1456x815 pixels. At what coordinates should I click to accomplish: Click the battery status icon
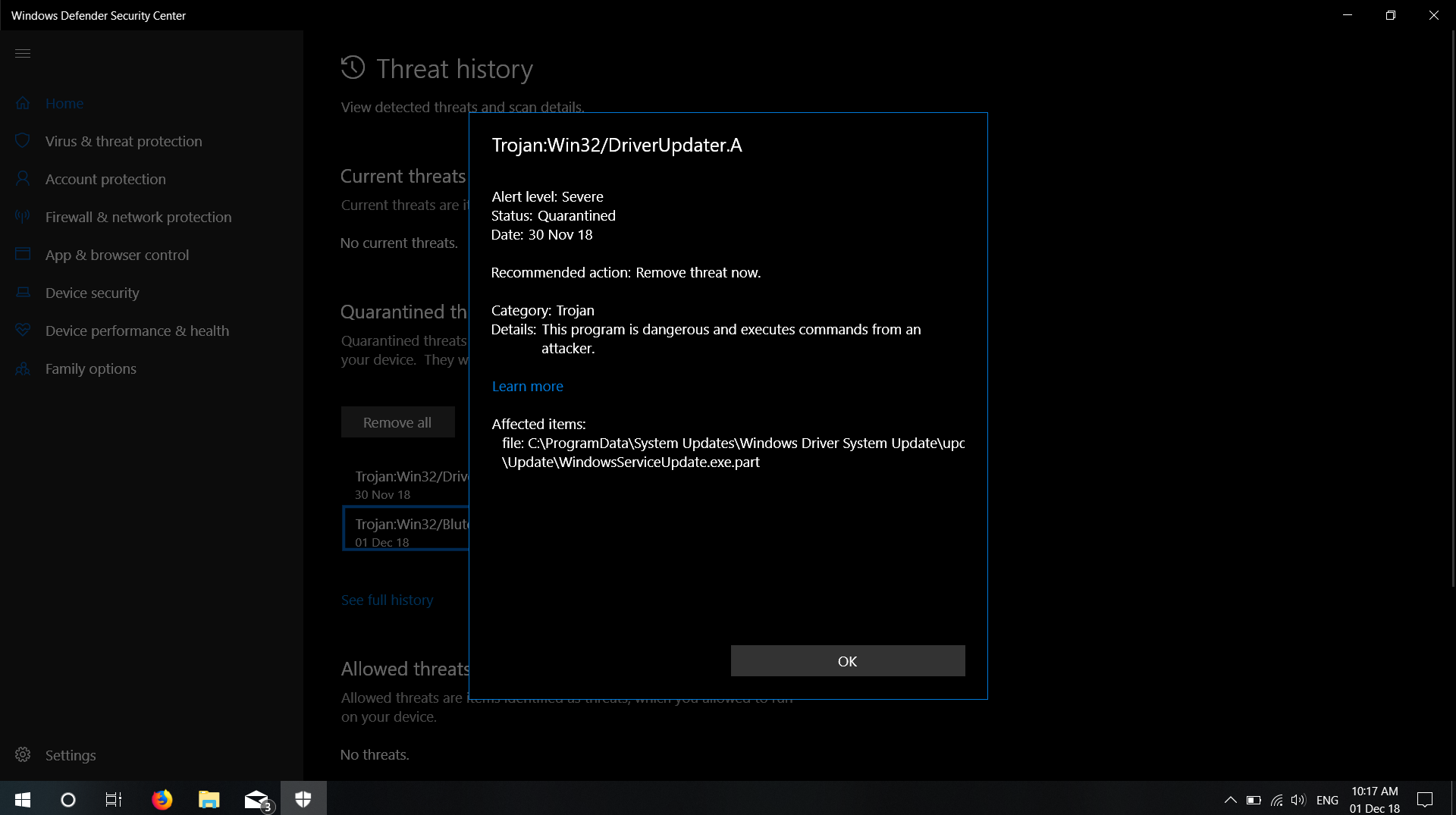tap(1254, 800)
